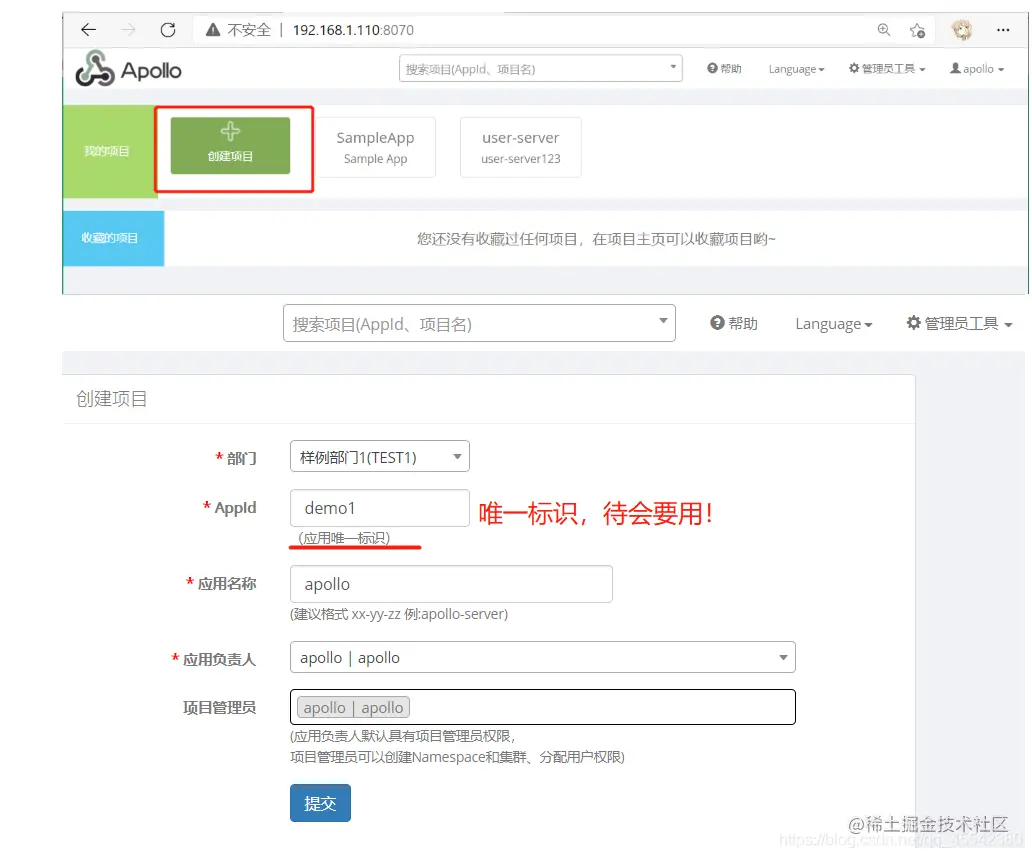This screenshot has width=1032, height=858.
Task: Click the apollo | apollo tag in 项目管理员
Action: (x=353, y=707)
